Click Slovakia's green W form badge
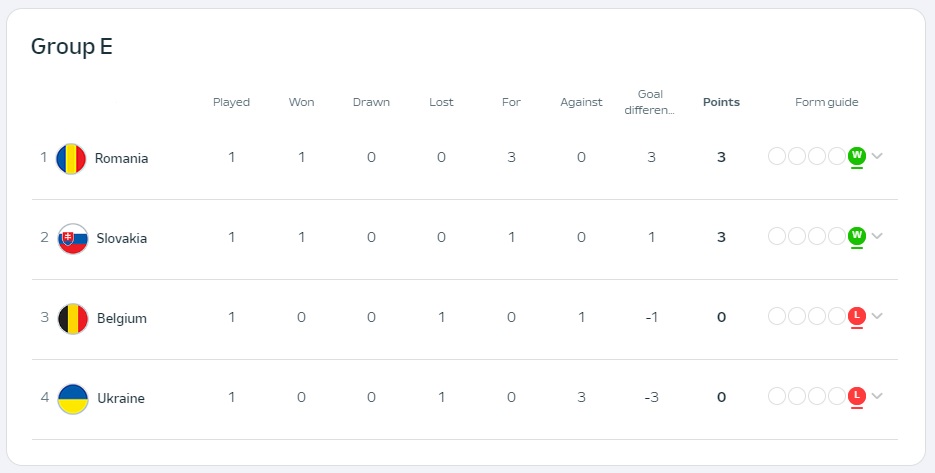This screenshot has height=473, width=935. (x=857, y=236)
